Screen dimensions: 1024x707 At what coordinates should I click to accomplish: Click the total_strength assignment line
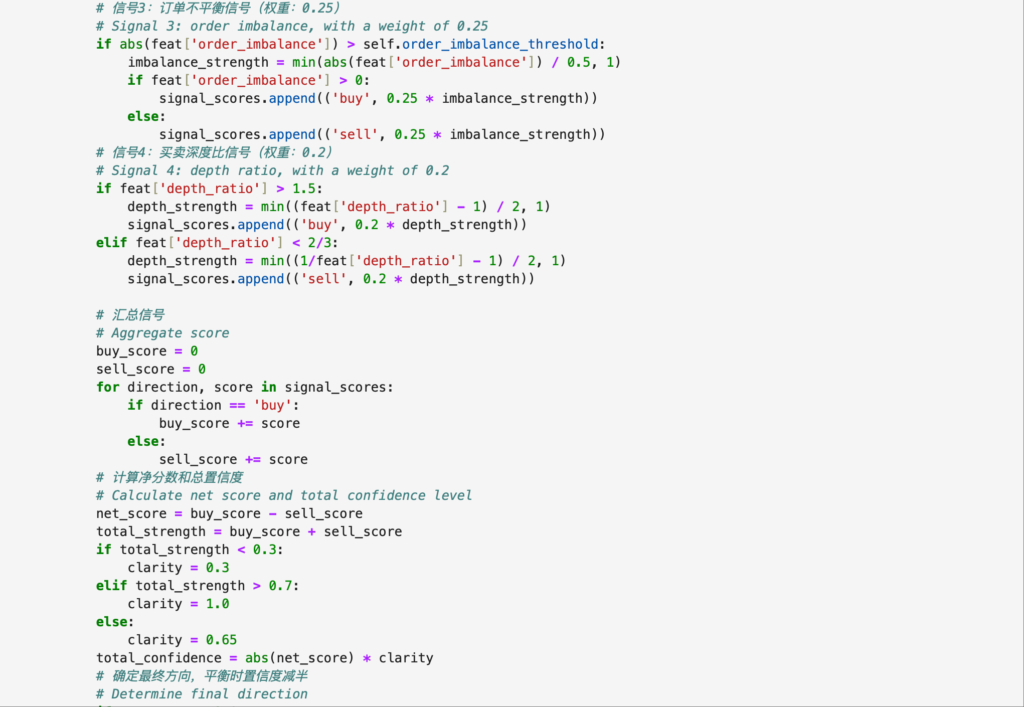249,531
